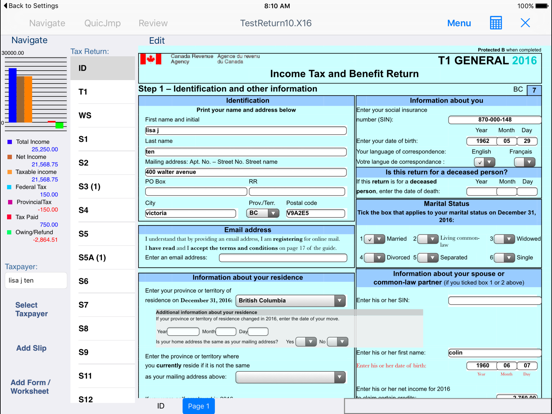
Task: Click spouse SIN field
Action: point(495,300)
